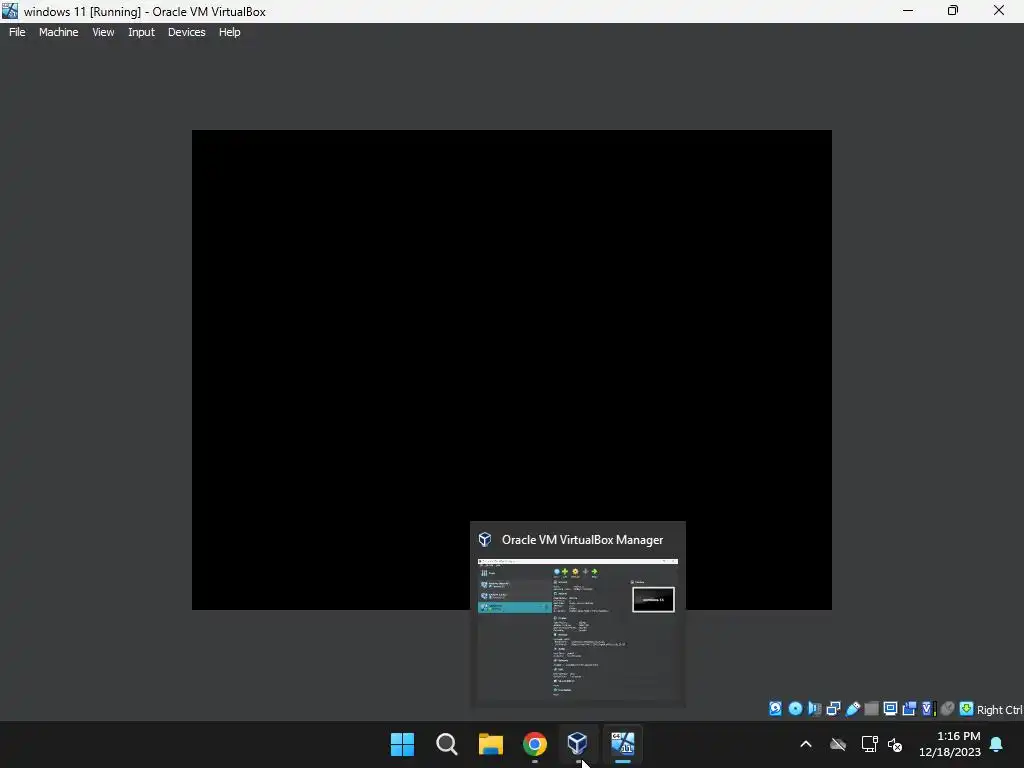Open the Devices menu

[186, 32]
